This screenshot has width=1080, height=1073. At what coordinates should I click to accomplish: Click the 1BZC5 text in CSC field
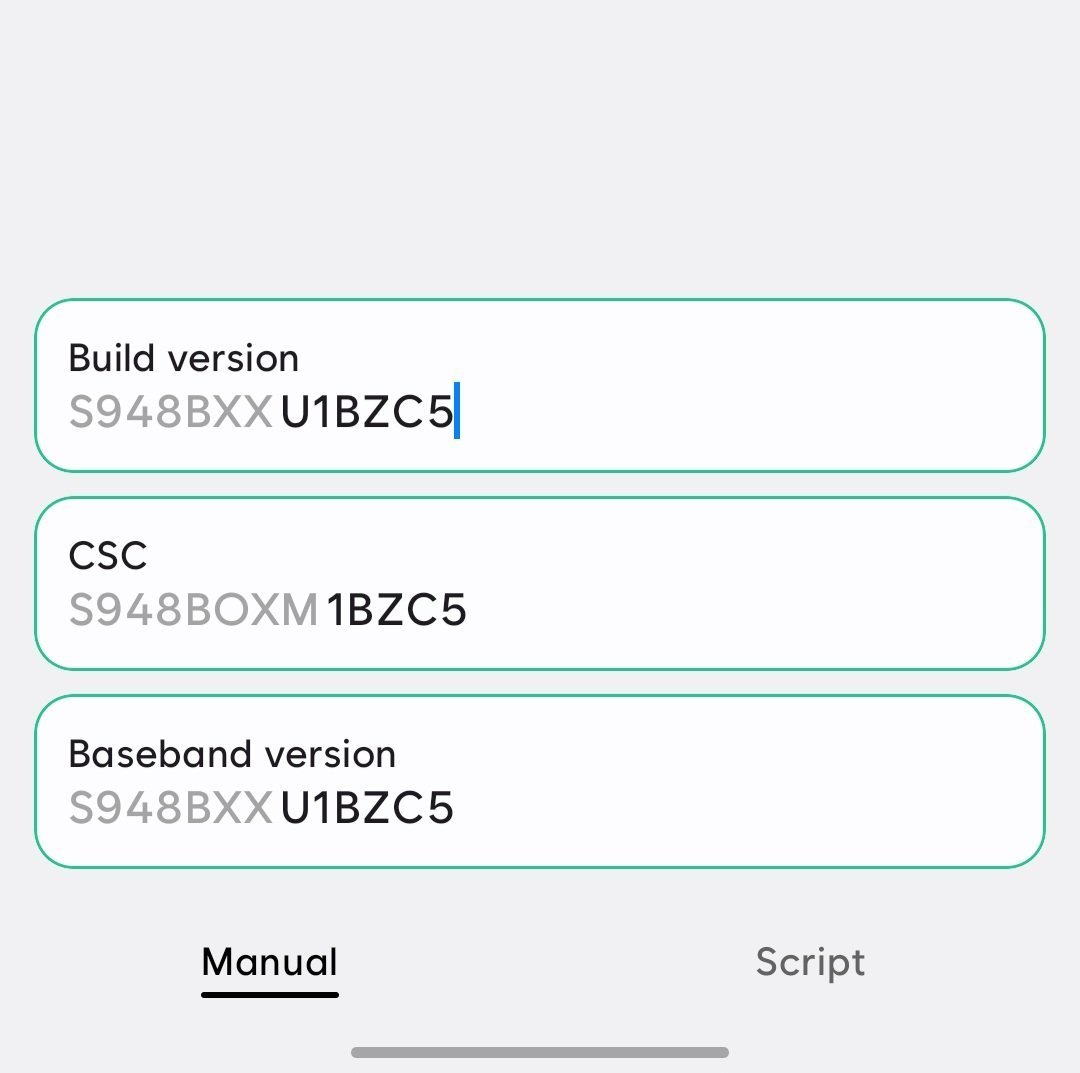[x=397, y=608]
